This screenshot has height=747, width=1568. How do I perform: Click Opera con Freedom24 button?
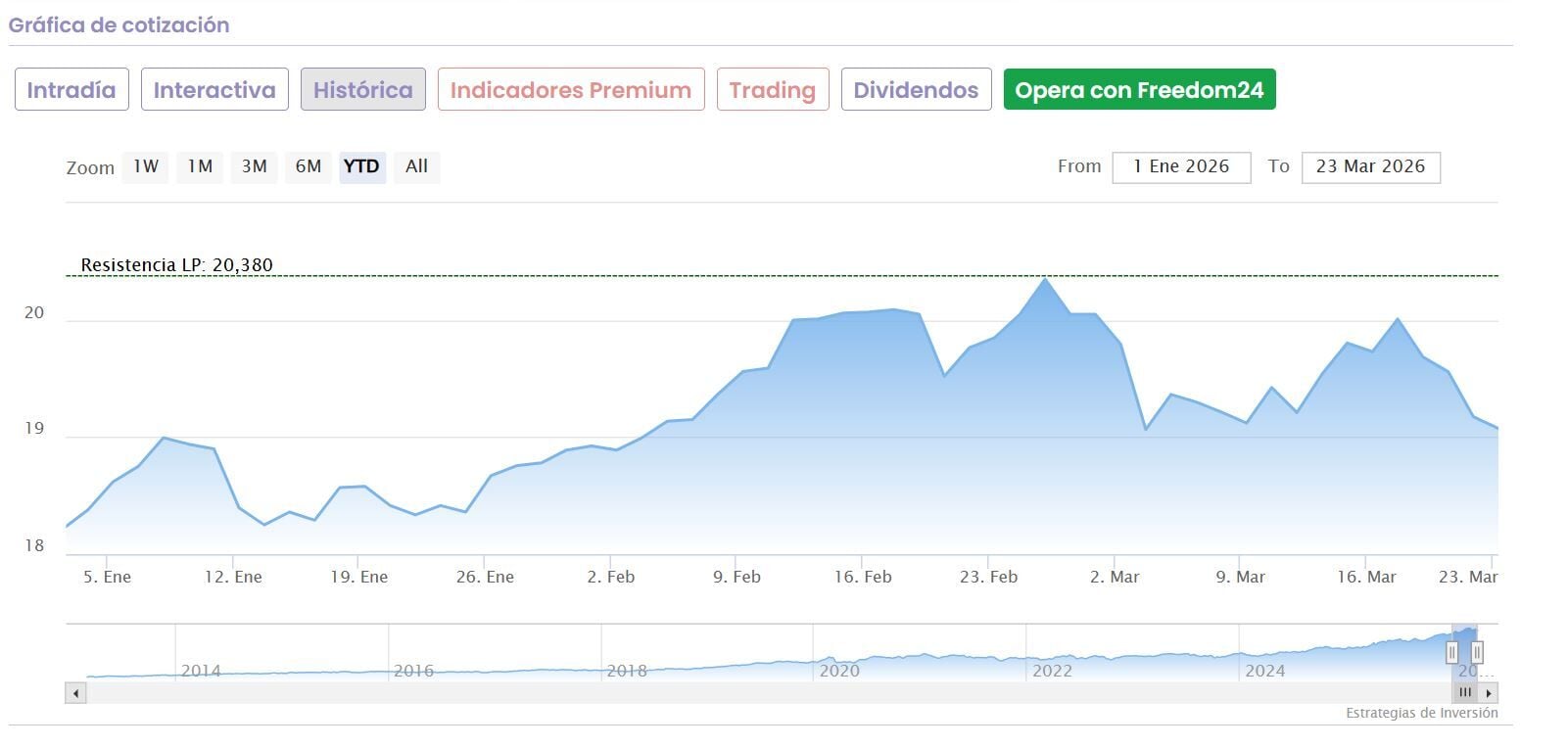tap(1139, 90)
